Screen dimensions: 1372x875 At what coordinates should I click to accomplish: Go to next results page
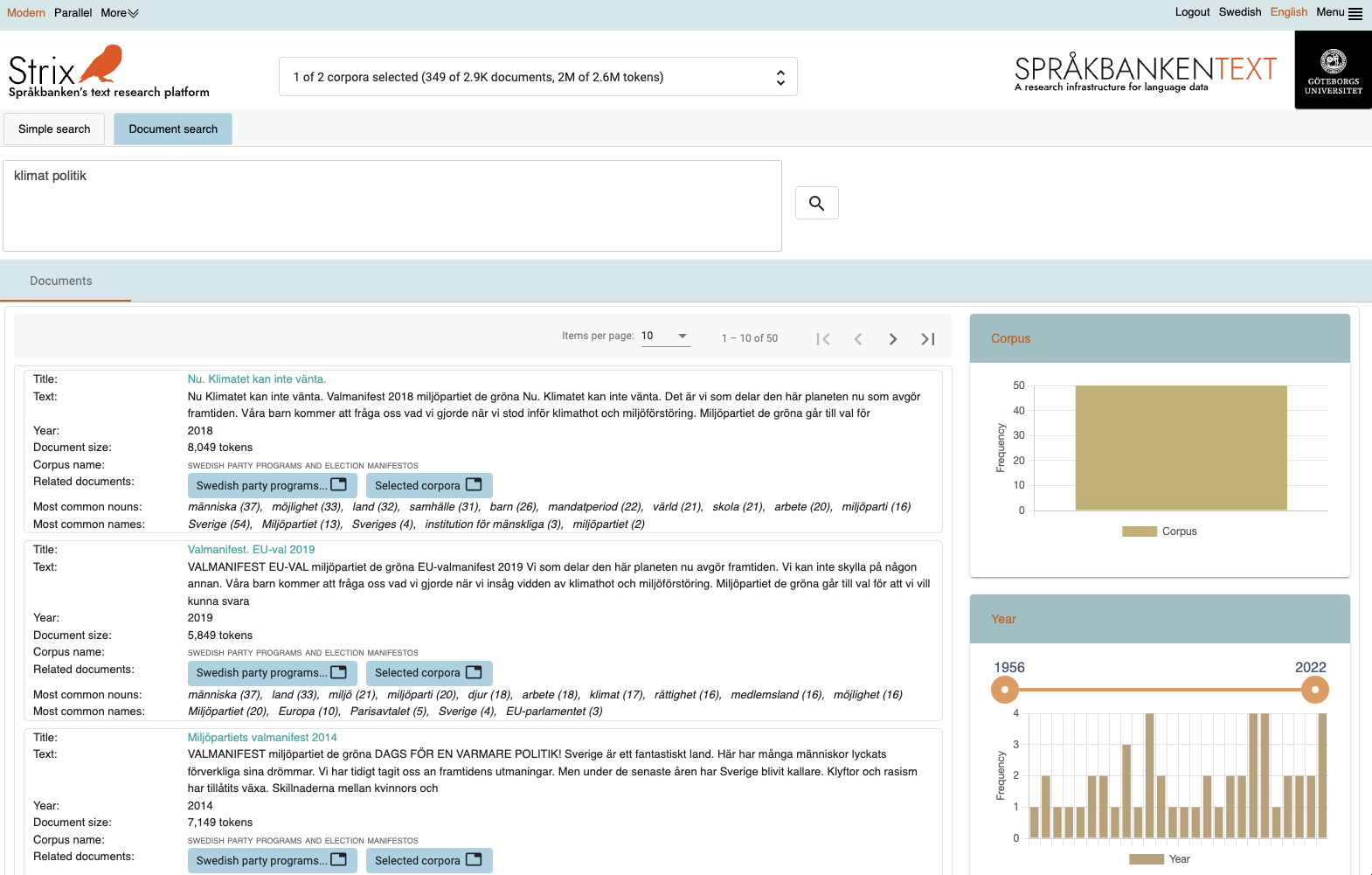[x=892, y=339]
